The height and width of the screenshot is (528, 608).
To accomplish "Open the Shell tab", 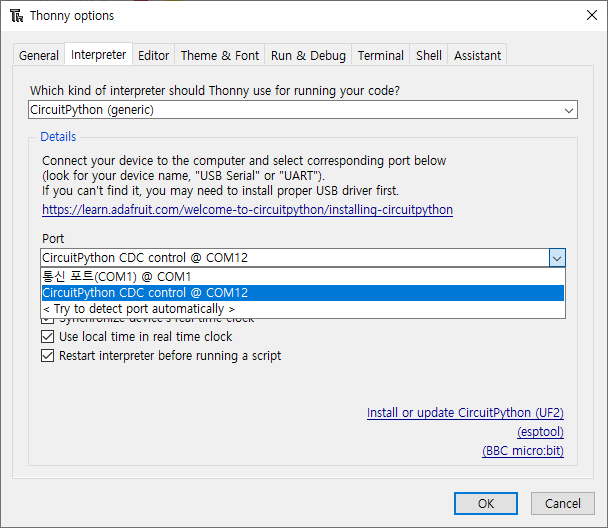I will pos(428,55).
